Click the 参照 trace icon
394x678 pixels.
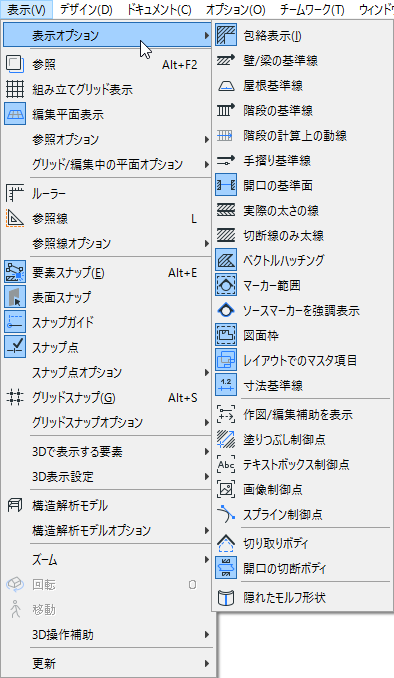coord(15,64)
